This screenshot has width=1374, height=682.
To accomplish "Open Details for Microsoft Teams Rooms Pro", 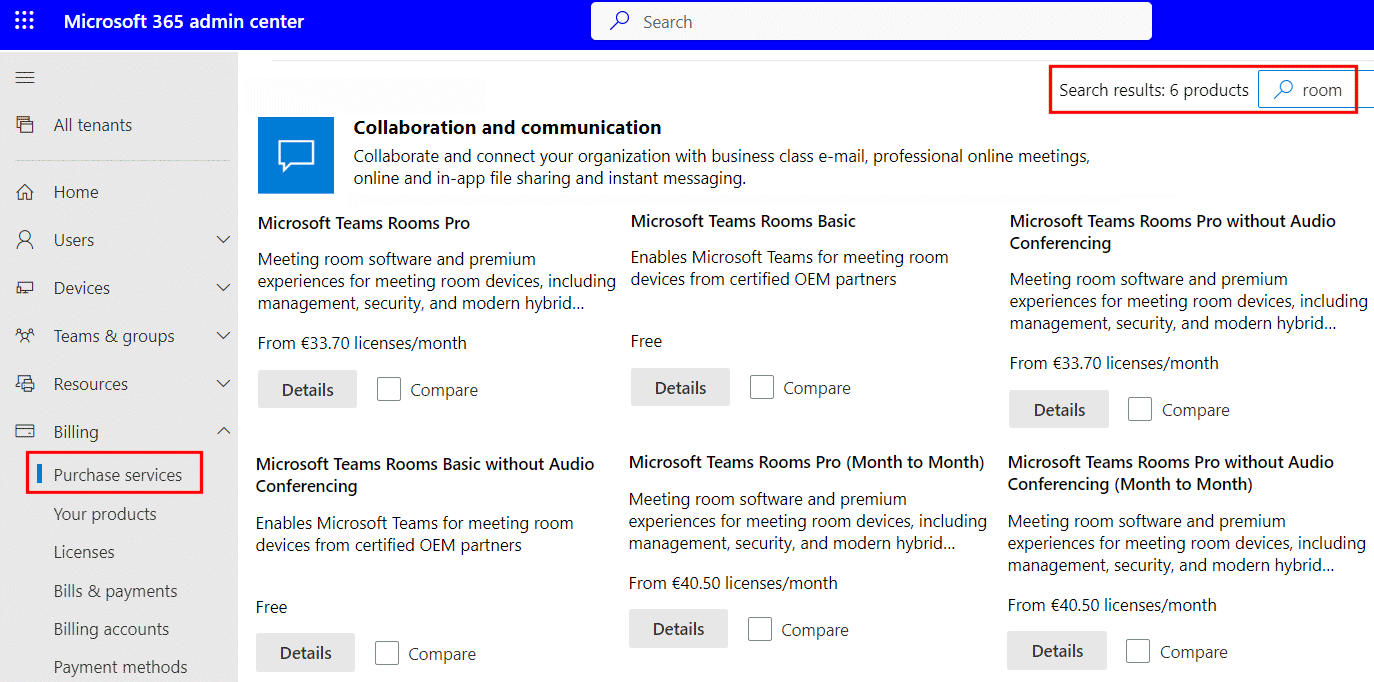I will click(x=307, y=389).
